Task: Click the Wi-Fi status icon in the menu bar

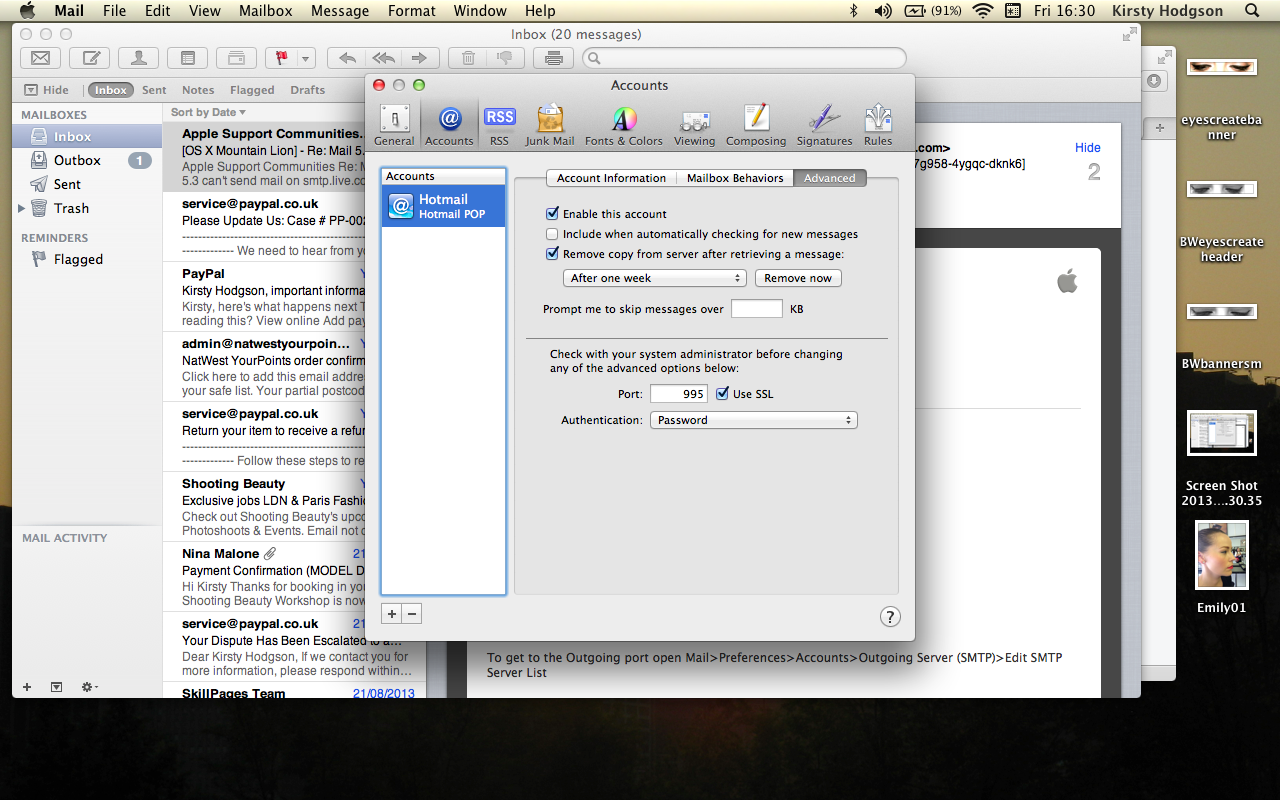Action: pyautogui.click(x=982, y=11)
